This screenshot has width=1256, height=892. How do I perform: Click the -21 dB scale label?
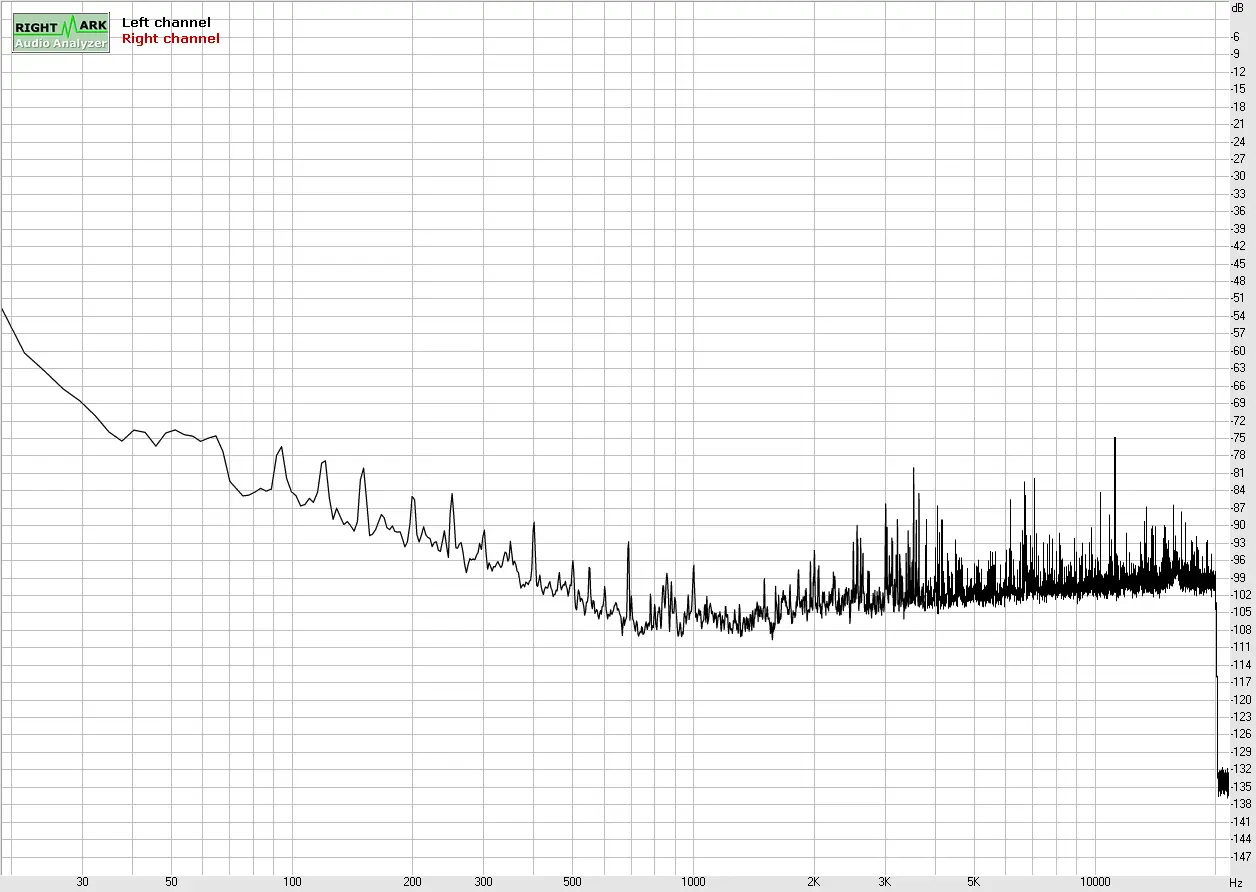pyautogui.click(x=1238, y=123)
